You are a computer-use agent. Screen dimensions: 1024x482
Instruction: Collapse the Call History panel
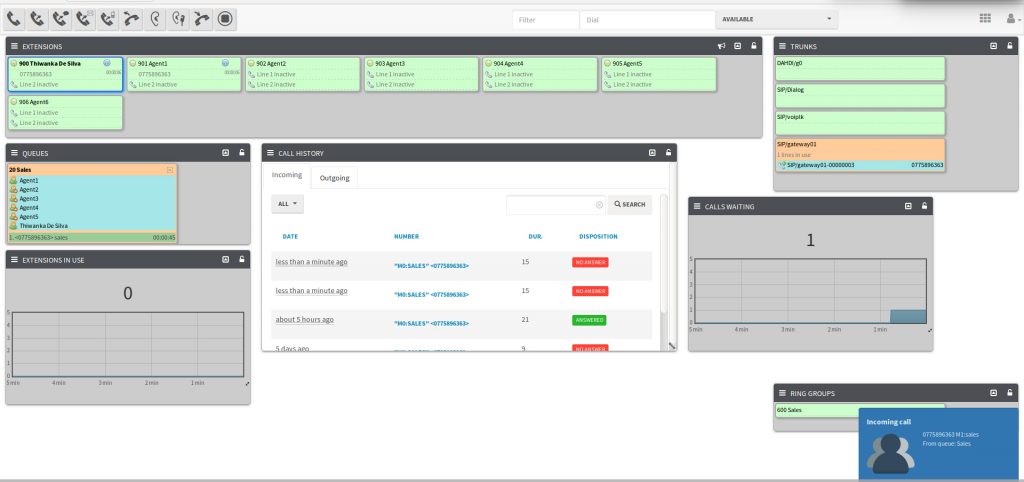[652, 153]
